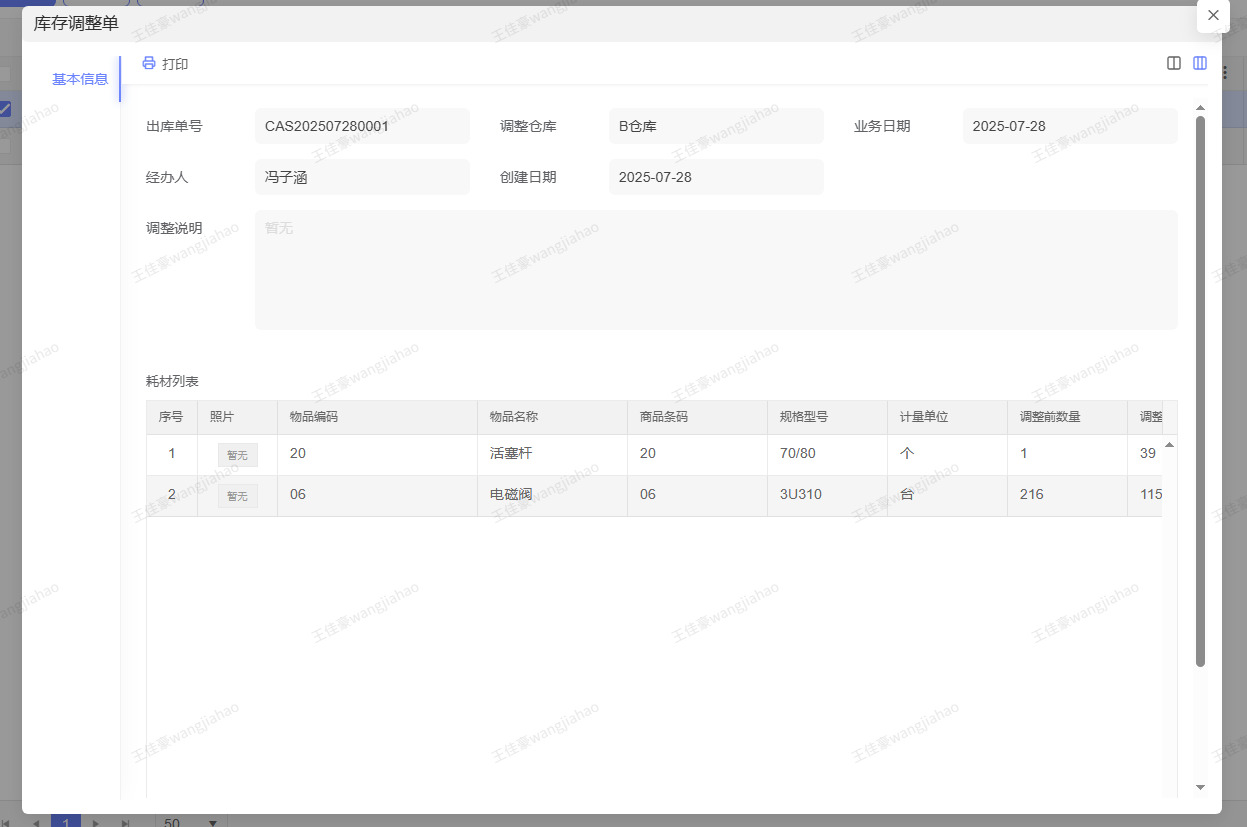Click the 业务日期 field showing 2025-07-28
Viewport: 1247px width, 827px height.
tap(1069, 126)
